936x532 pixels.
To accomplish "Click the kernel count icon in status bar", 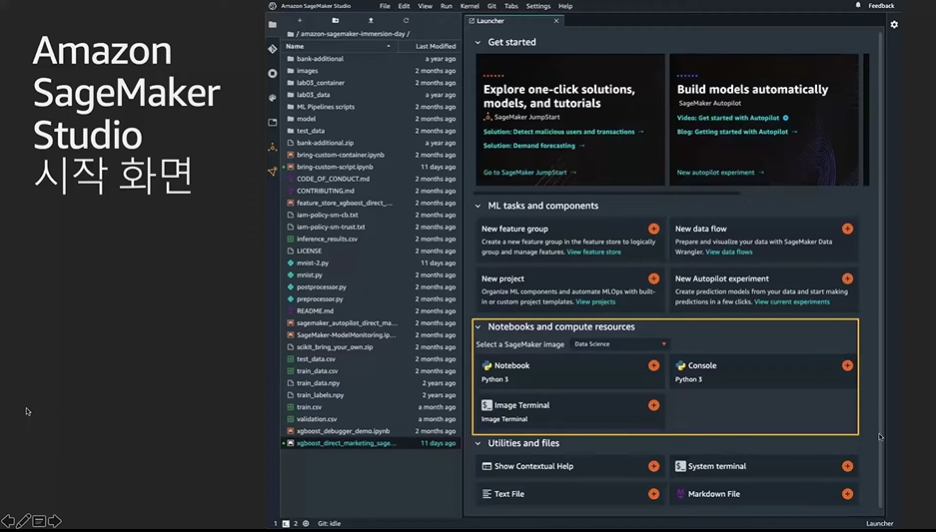I will click(306, 524).
